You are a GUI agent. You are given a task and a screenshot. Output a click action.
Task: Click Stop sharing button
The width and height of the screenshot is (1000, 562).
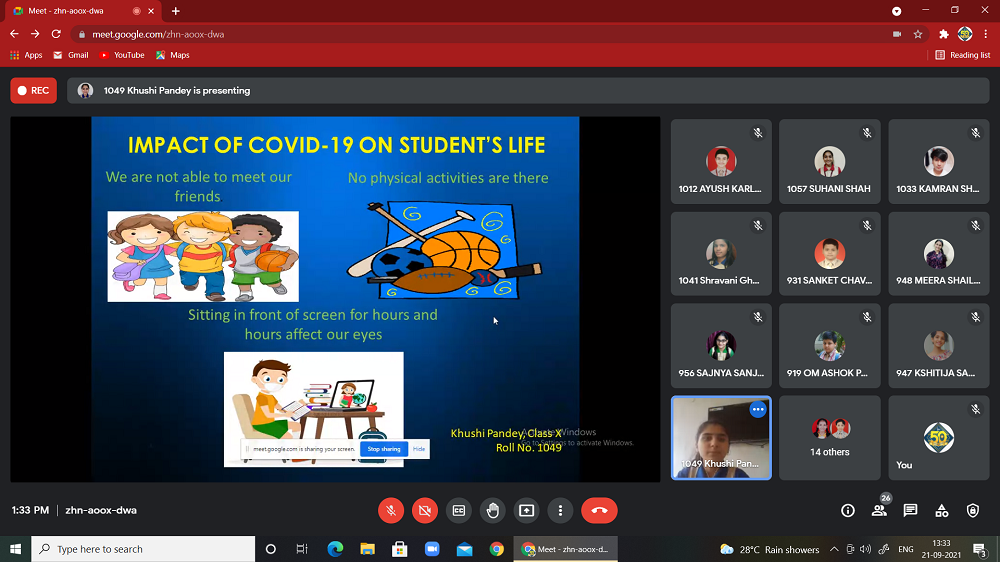coord(383,449)
